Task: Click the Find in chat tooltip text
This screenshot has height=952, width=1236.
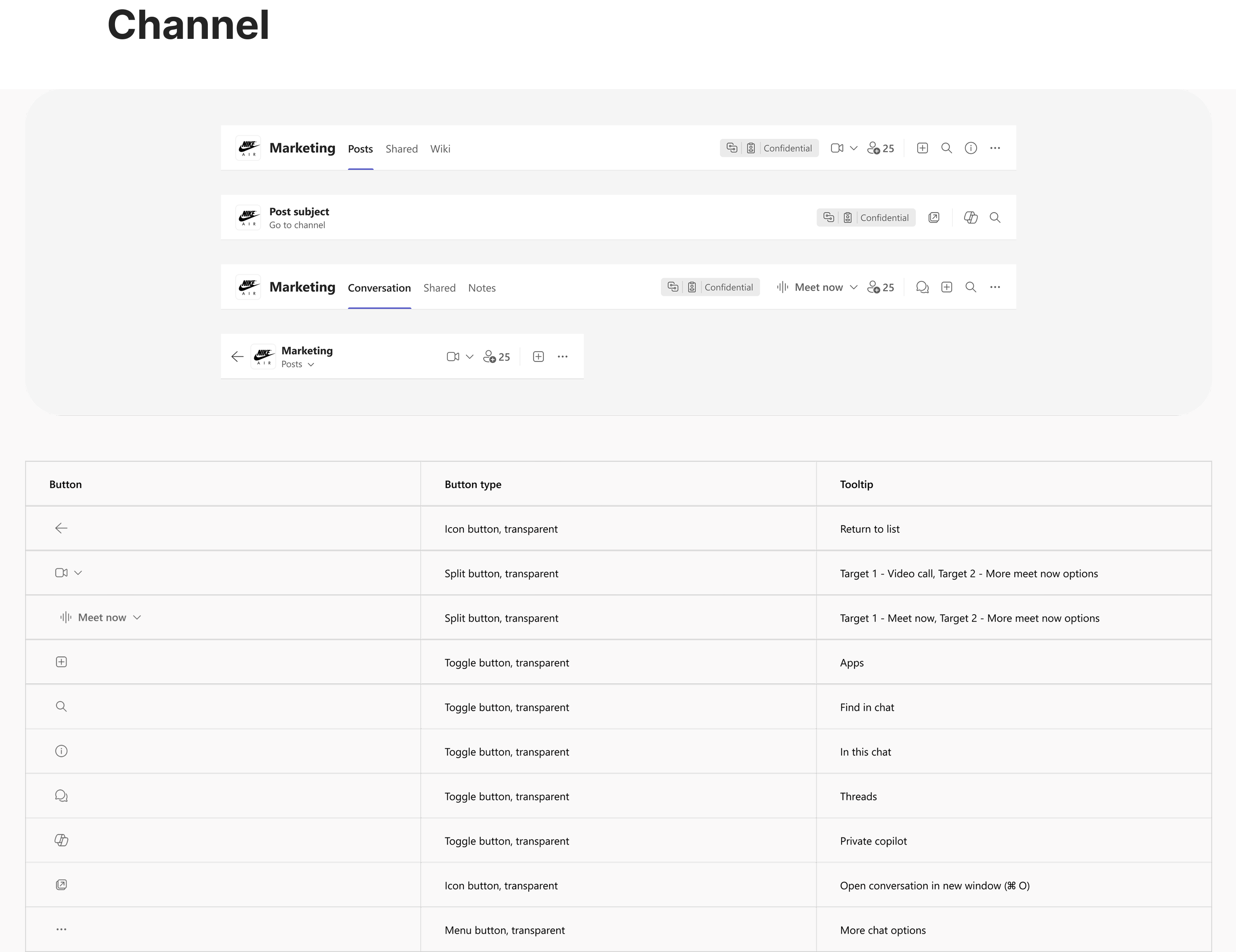Action: click(867, 707)
